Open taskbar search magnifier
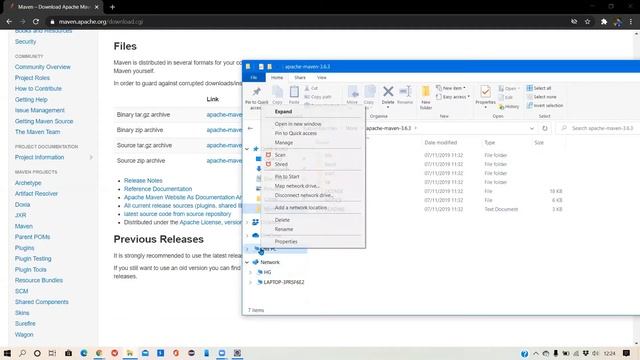 [x=22, y=353]
